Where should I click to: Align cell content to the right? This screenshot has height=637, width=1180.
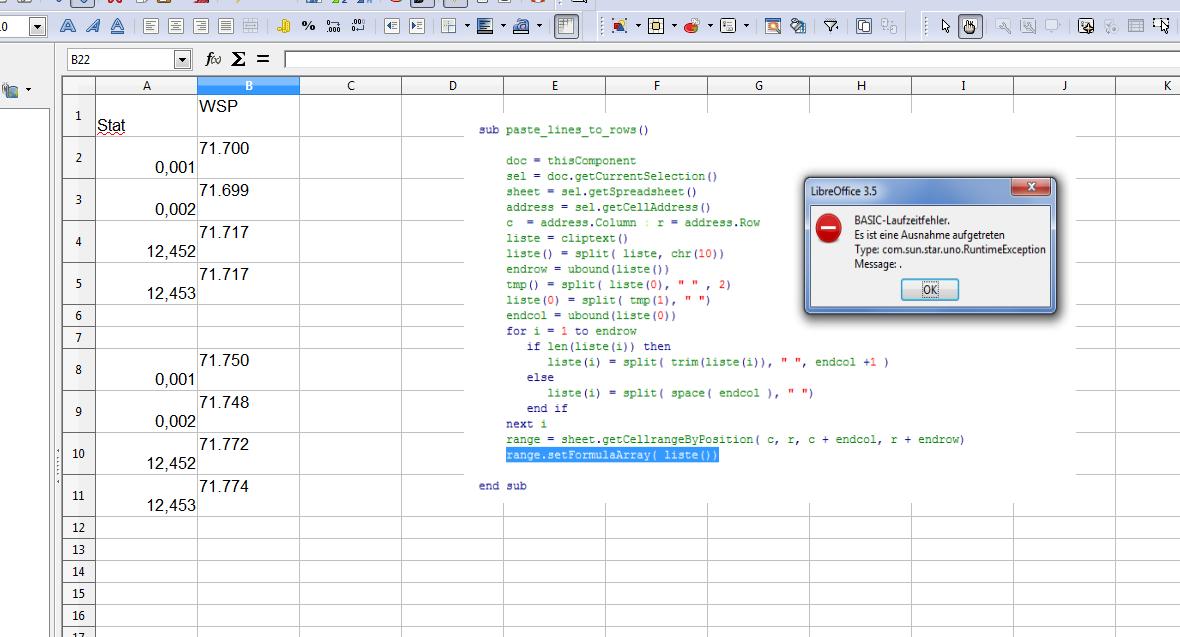[x=200, y=26]
